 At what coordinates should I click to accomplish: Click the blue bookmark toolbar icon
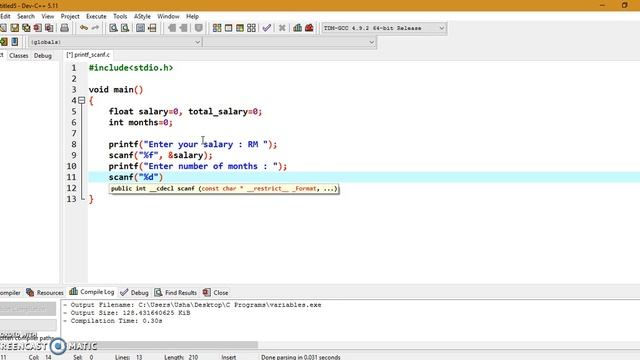(15, 42)
